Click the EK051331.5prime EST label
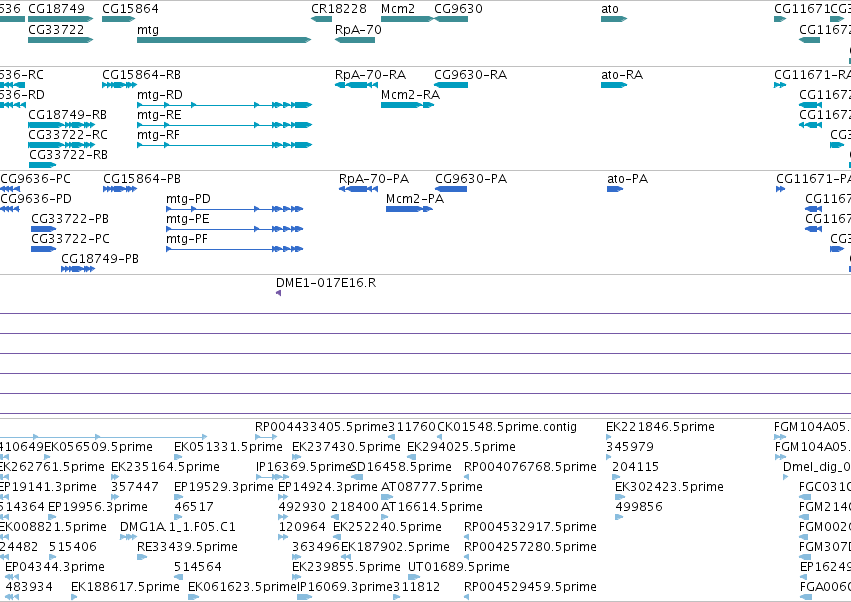851x602 pixels. [x=228, y=447]
